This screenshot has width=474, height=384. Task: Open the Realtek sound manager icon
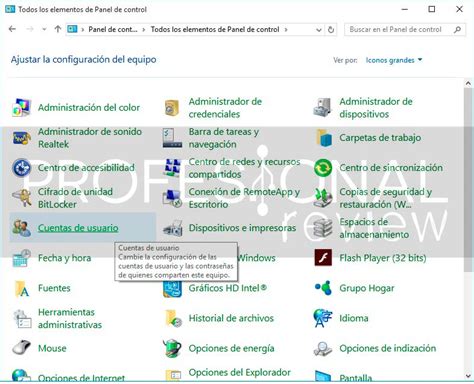click(x=22, y=138)
